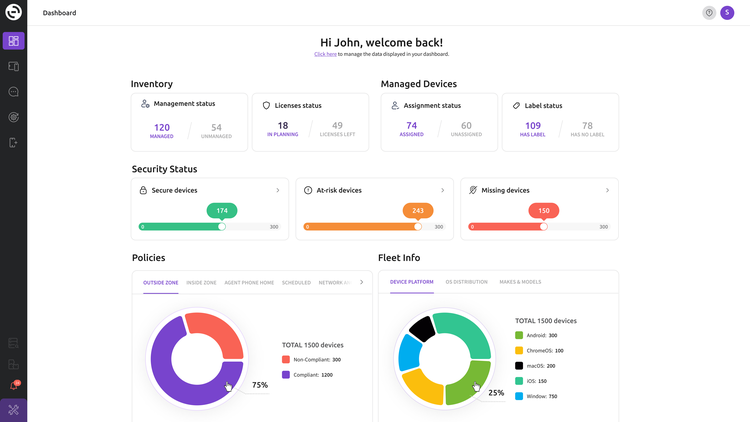Screen dimensions: 750x422
Task: Click the target icon in sidebar
Action: (13, 117)
